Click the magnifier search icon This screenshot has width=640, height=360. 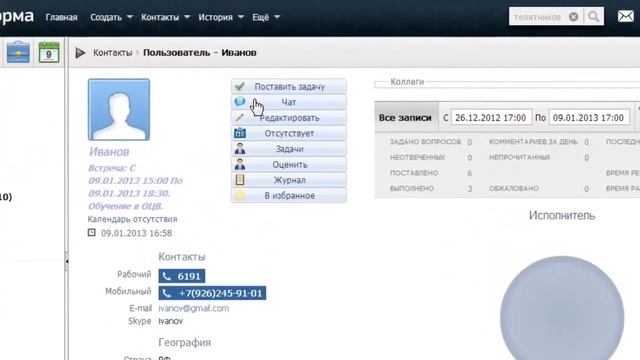point(593,17)
